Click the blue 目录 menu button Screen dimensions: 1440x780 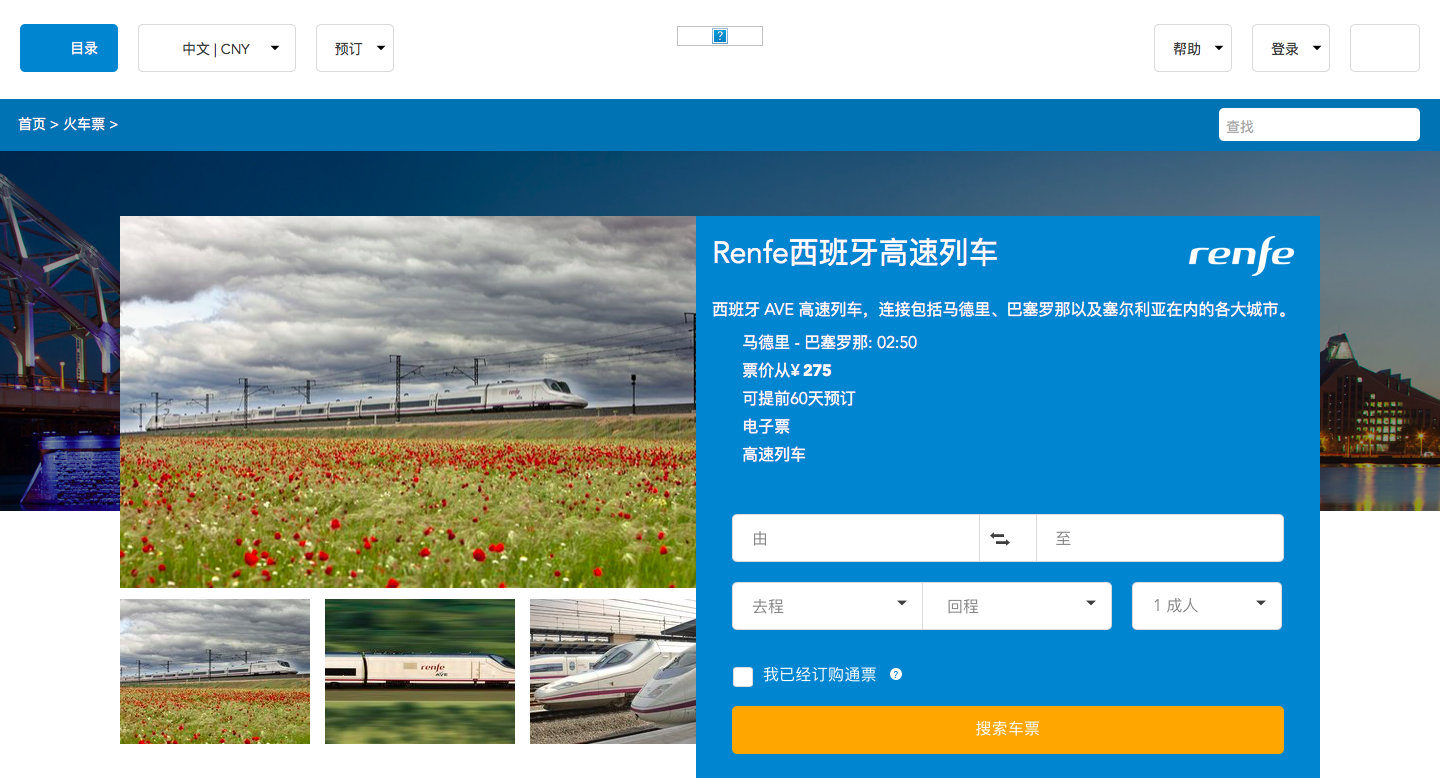click(x=69, y=48)
